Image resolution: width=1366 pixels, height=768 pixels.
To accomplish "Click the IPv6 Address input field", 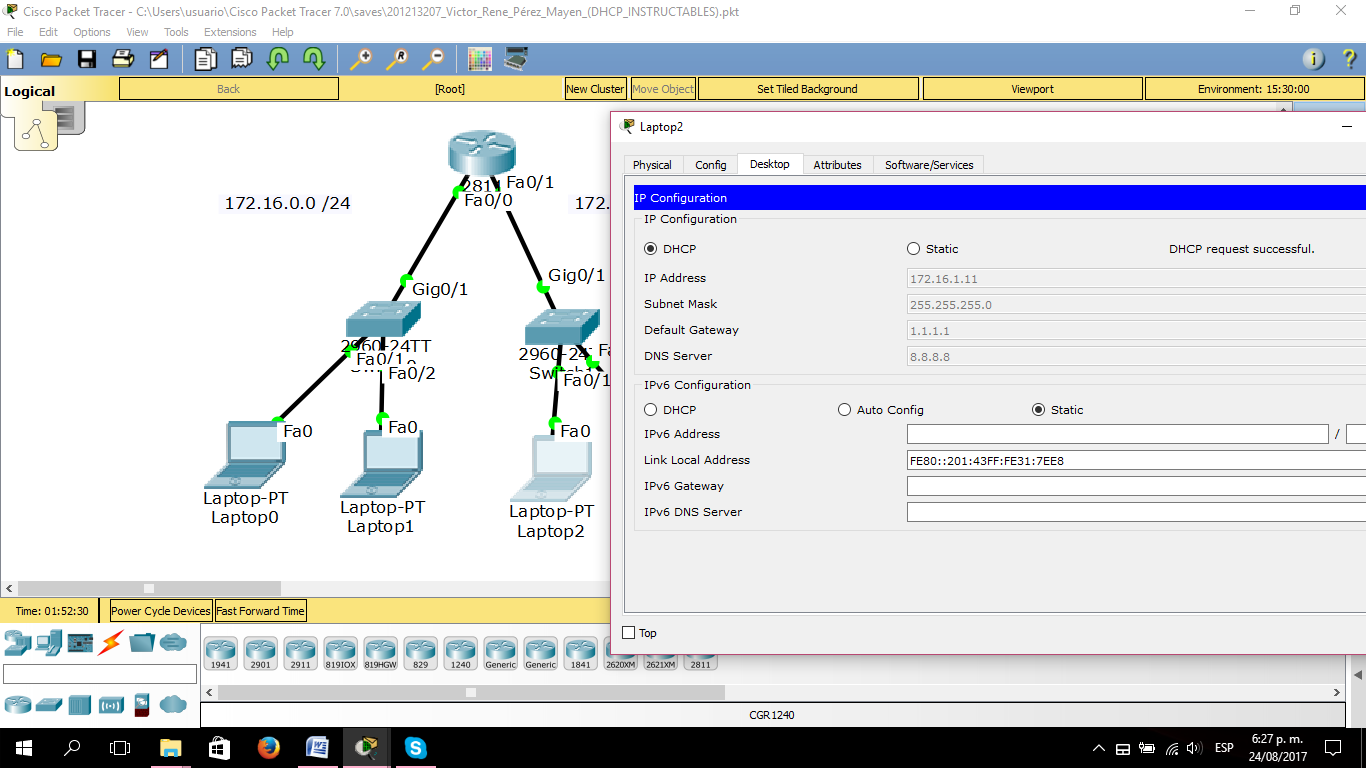I will click(x=1117, y=434).
